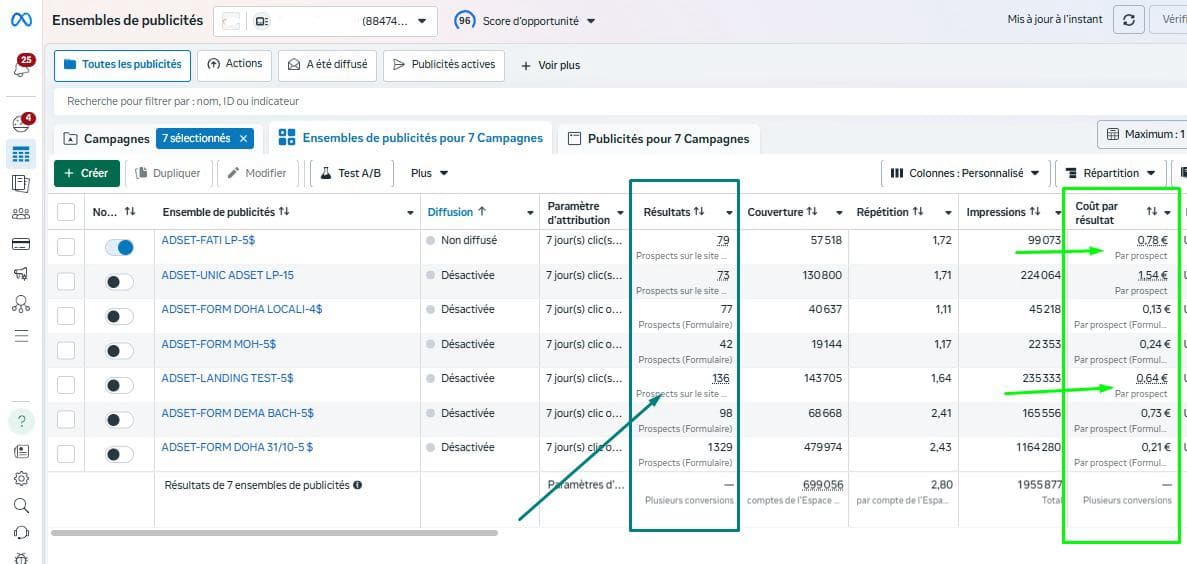
Task: Open the all tools hamburger menu icon
Action: coord(21,335)
